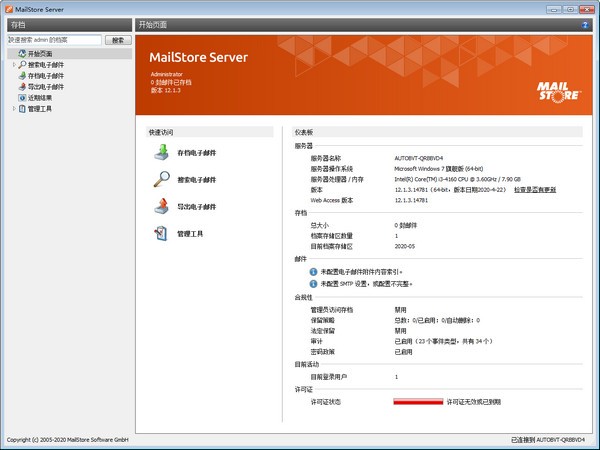The width and height of the screenshot is (600, 450).
Task: Click the 检查是否有更新 link
Action: [x=534, y=189]
